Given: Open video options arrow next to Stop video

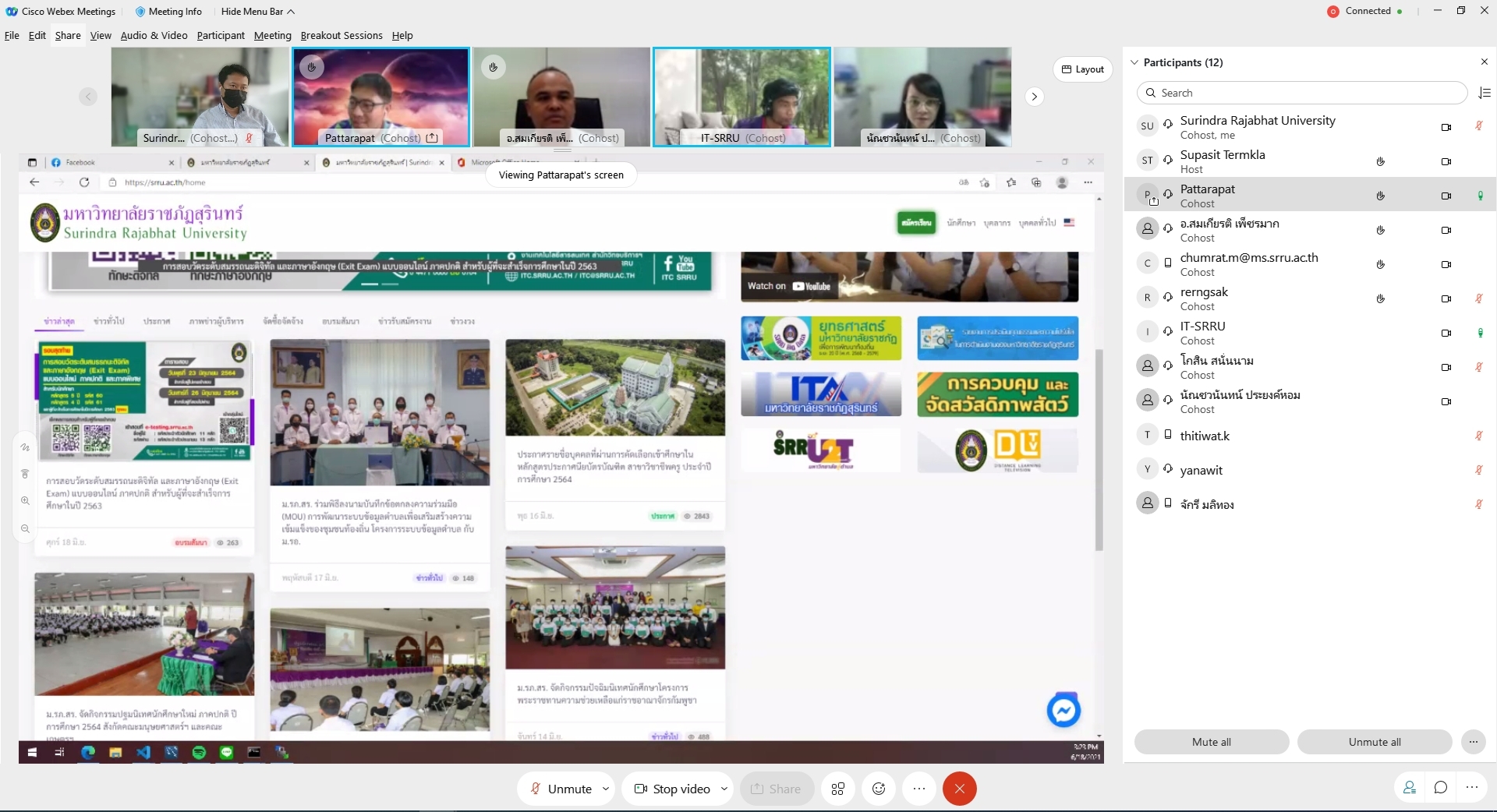Looking at the screenshot, I should point(724,789).
